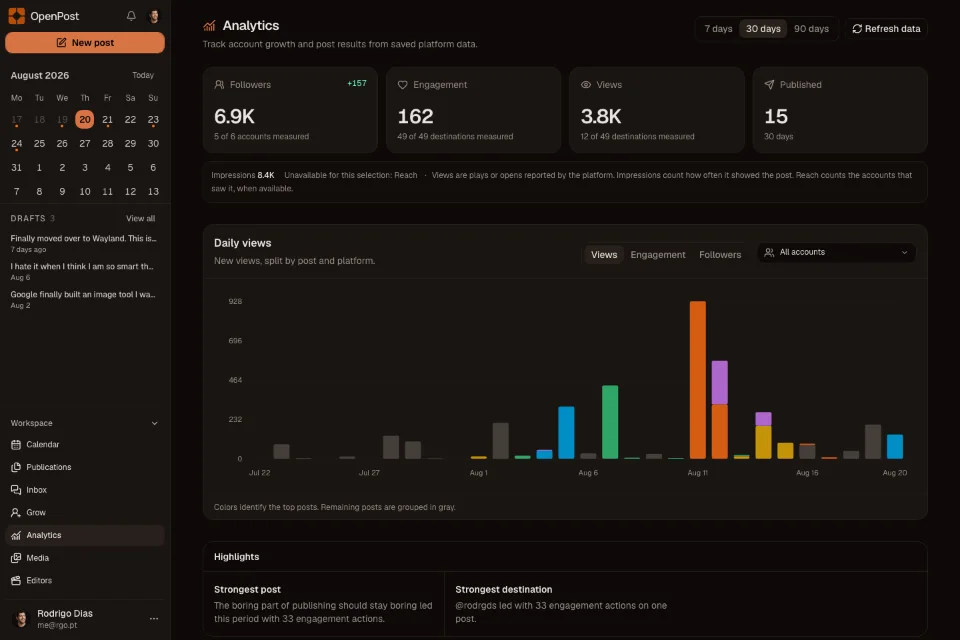
Task: Click the profile avatar in top sidebar
Action: 154,16
